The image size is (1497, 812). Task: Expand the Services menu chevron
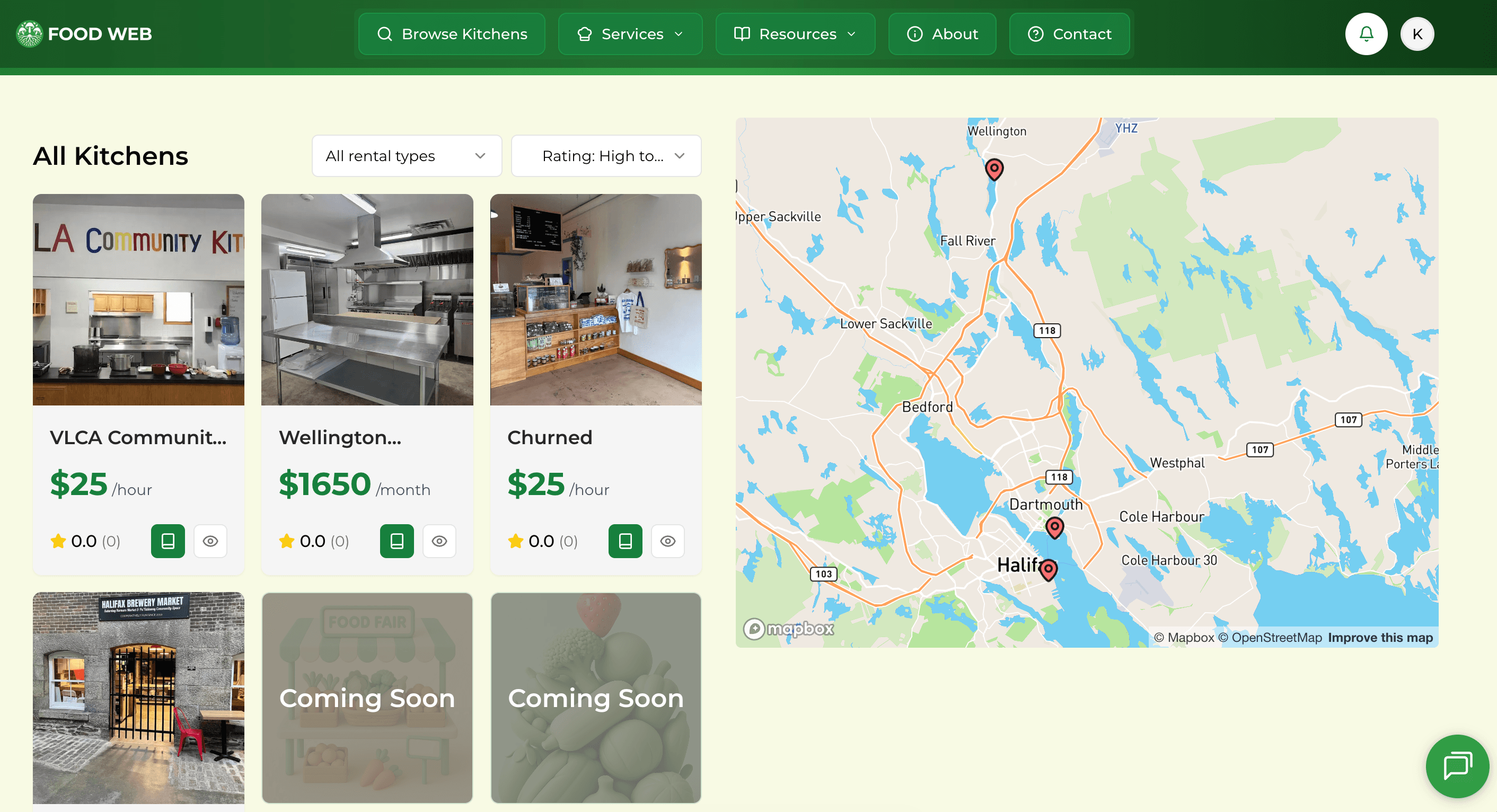678,34
